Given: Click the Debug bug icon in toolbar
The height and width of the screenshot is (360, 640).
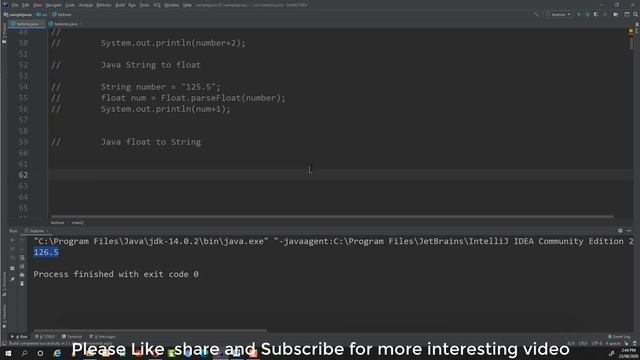Looking at the screenshot, I should point(587,14).
